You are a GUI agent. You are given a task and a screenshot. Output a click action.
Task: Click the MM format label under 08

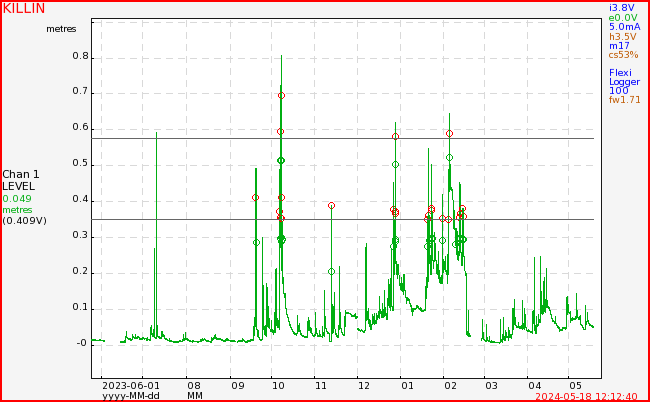click(x=195, y=396)
